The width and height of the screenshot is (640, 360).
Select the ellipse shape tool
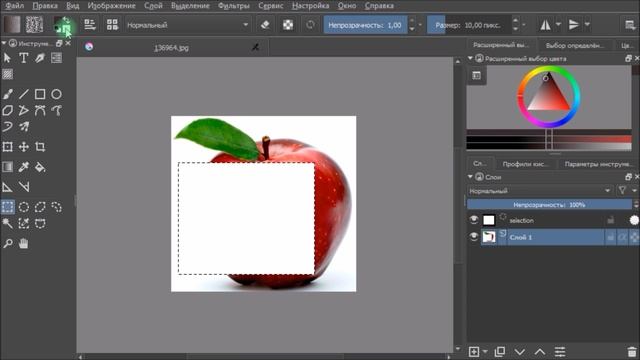(x=56, y=94)
